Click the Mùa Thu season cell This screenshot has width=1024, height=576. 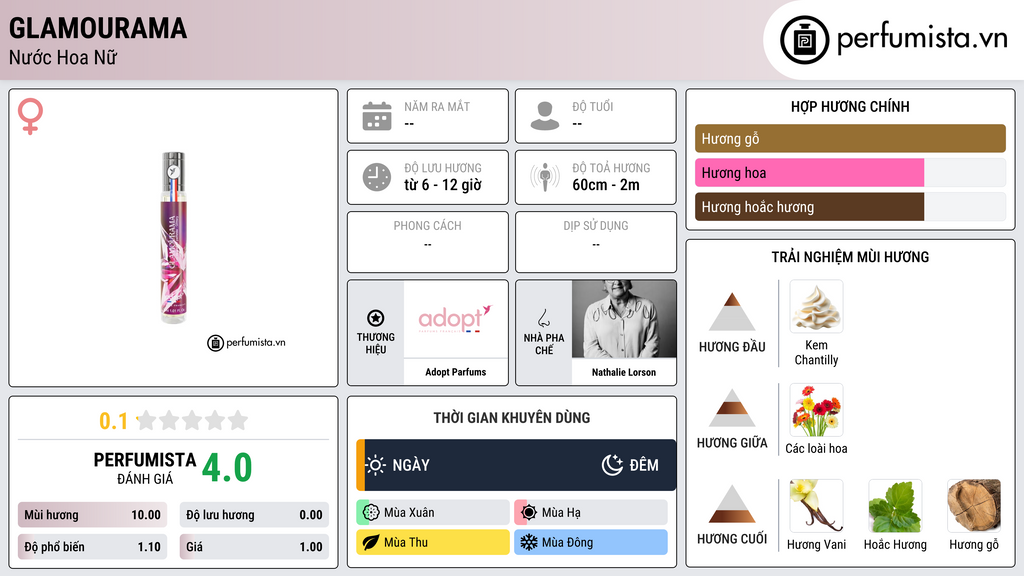(x=432, y=542)
